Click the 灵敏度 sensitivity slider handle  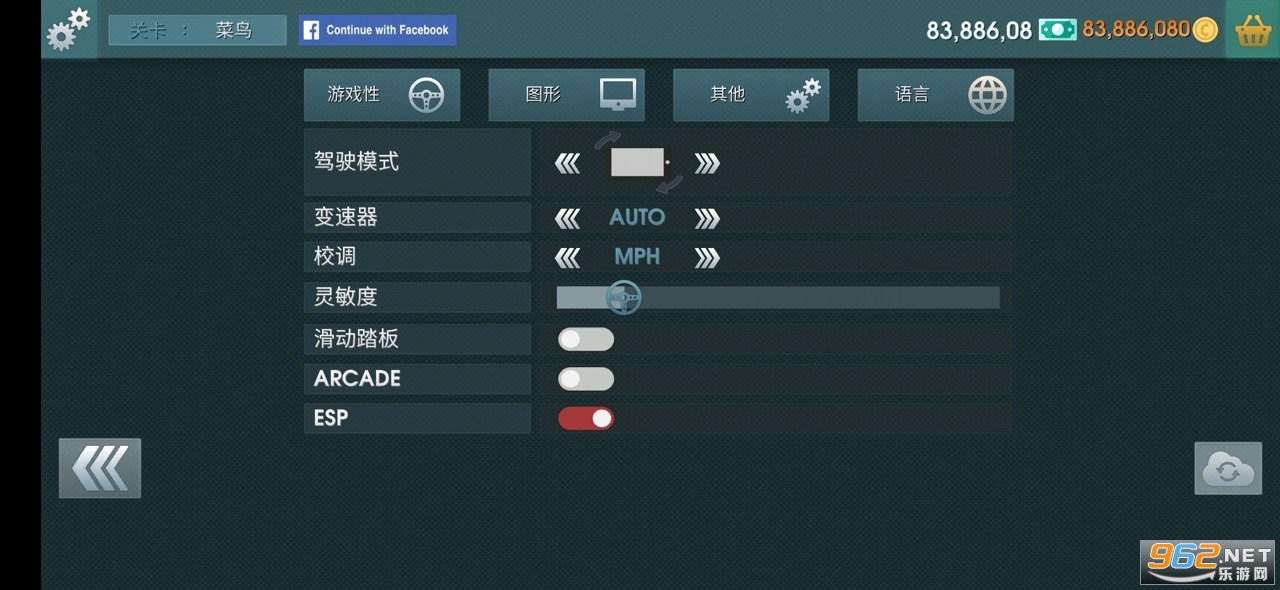(624, 297)
